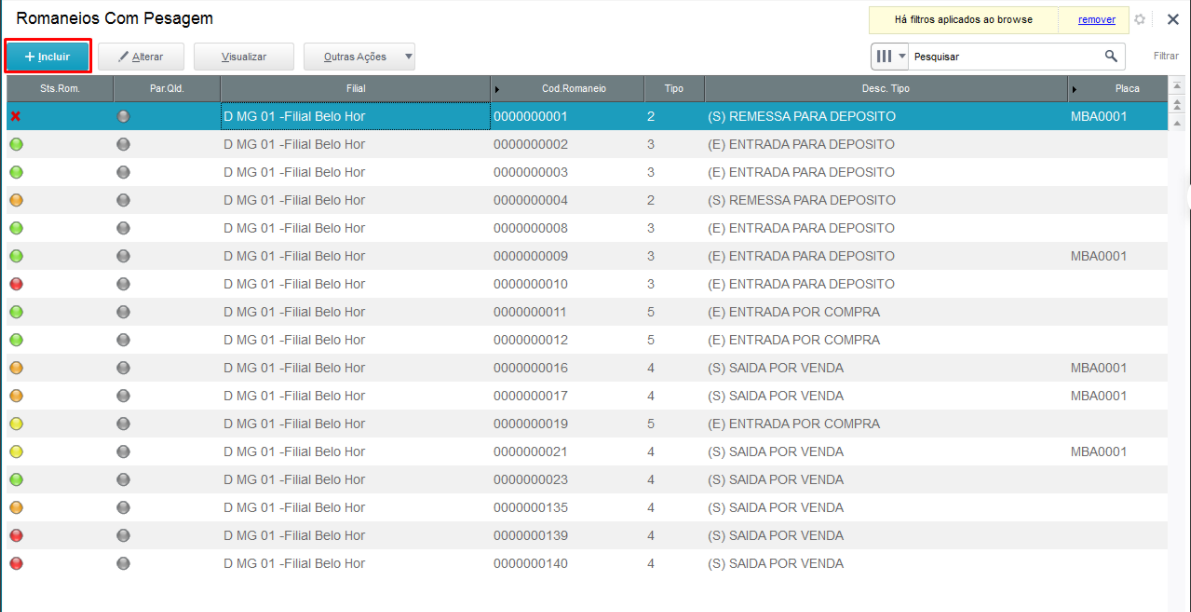Select romaneio code 0000000021

point(530,452)
